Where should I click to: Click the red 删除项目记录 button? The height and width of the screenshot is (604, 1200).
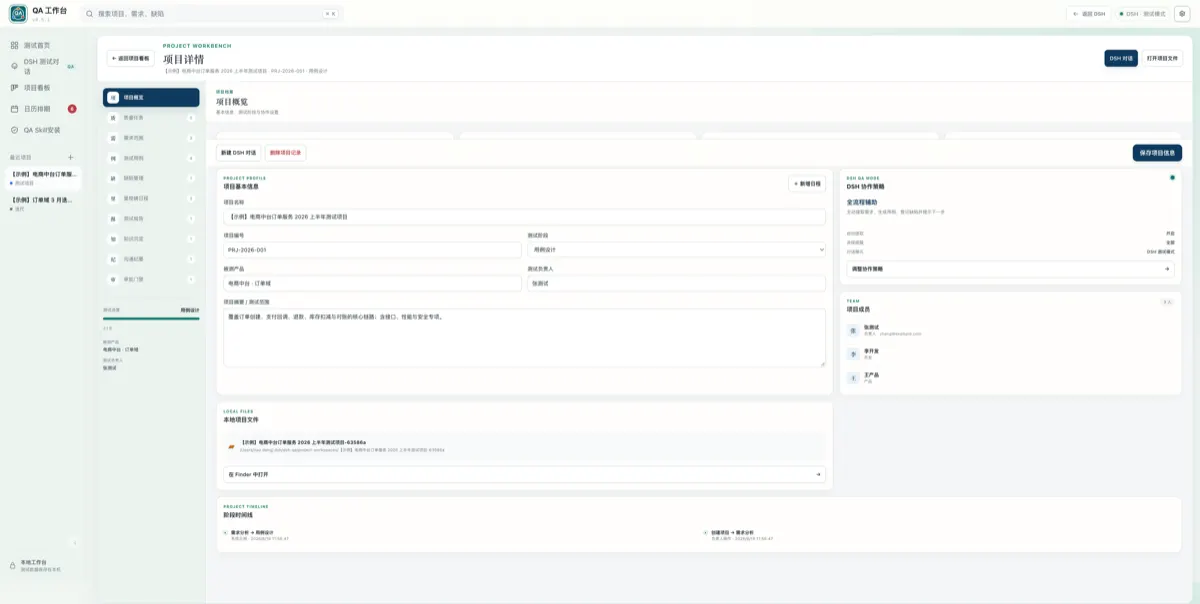point(285,153)
